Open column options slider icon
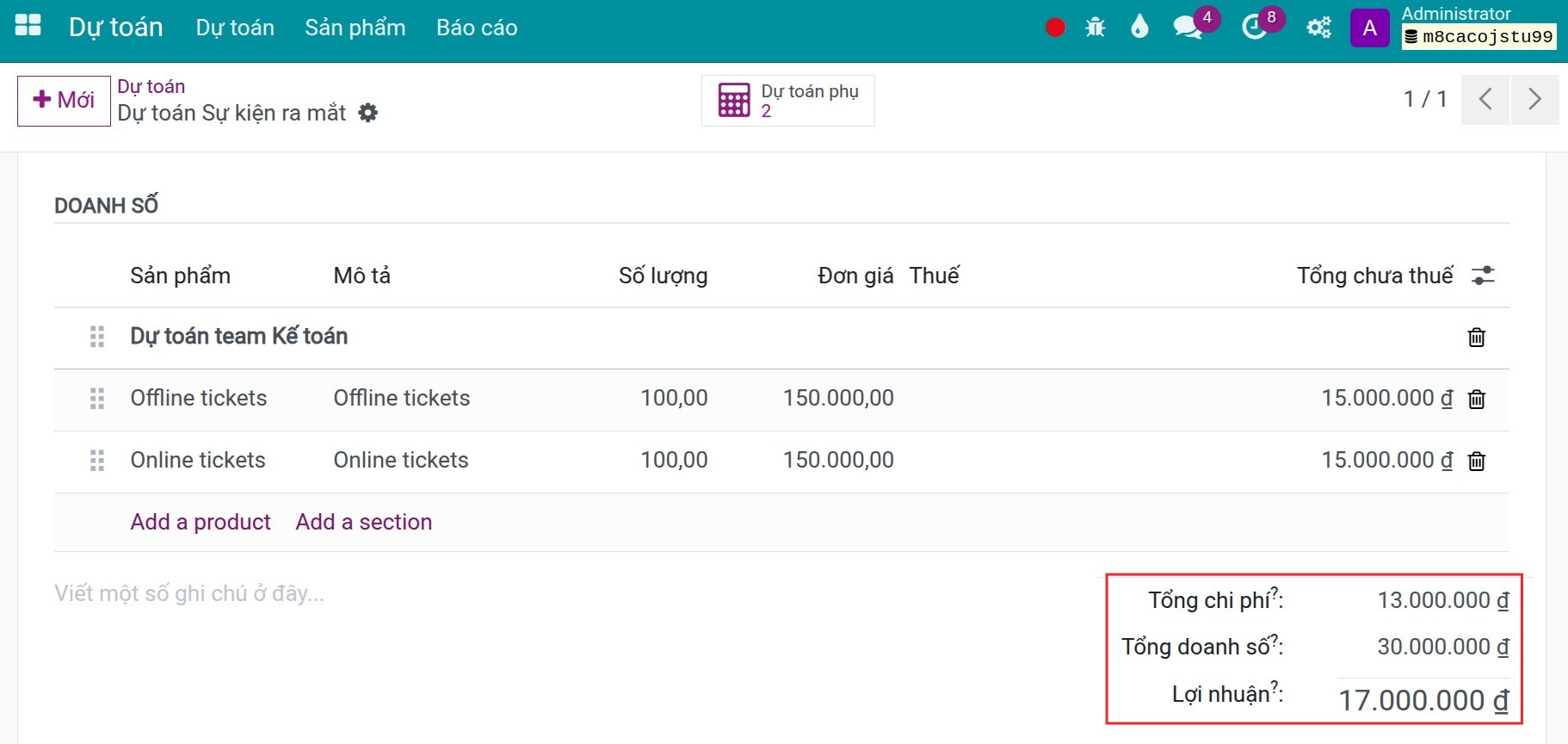The image size is (1568, 744). pyautogui.click(x=1483, y=276)
